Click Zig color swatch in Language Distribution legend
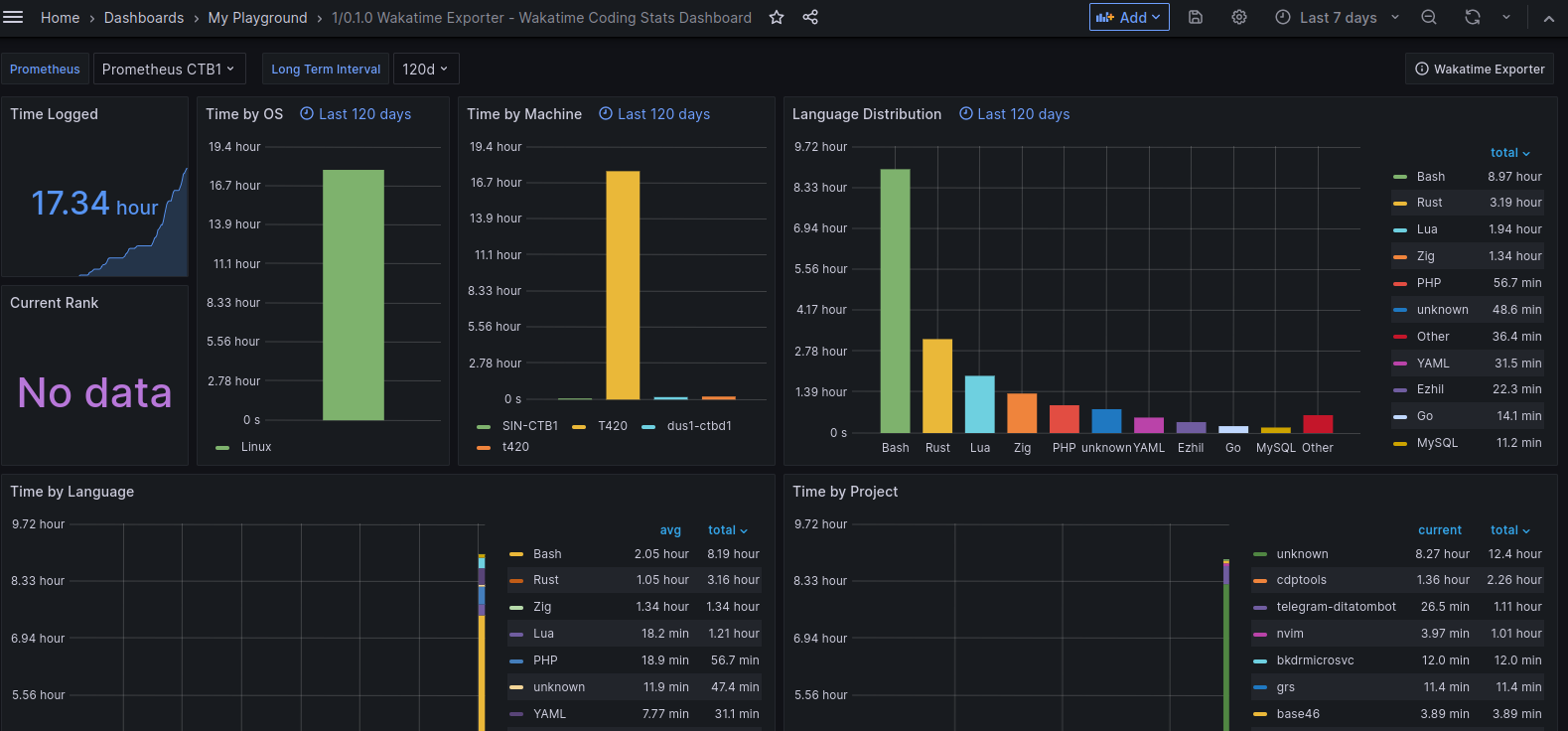 1400,257
